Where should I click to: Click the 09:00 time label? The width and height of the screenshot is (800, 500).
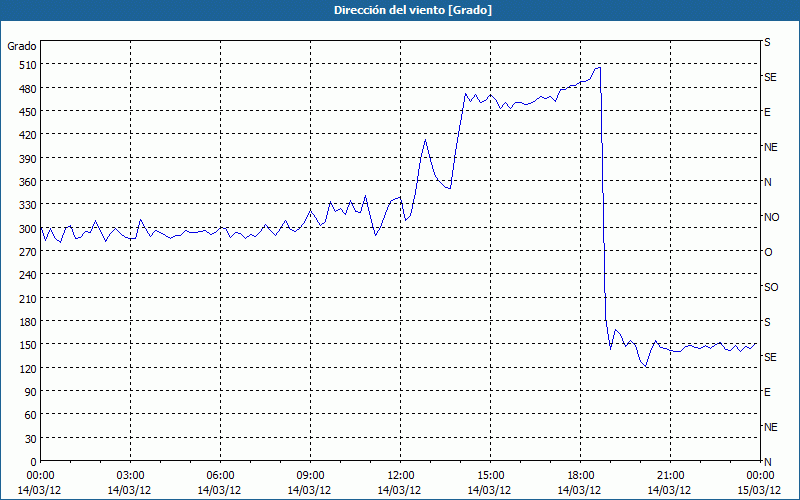(310, 476)
